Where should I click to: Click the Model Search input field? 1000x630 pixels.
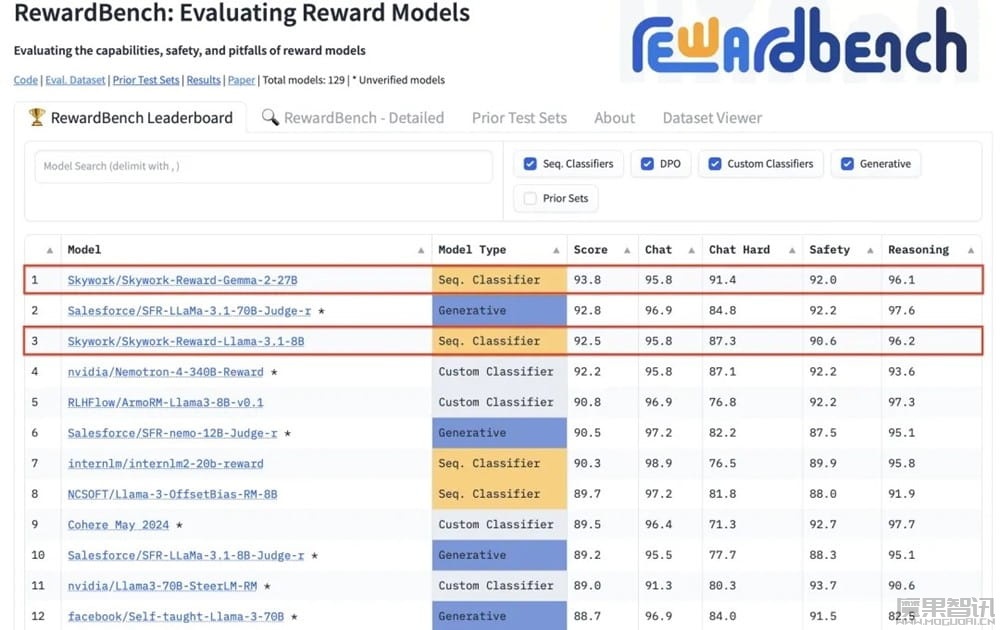[x=263, y=166]
